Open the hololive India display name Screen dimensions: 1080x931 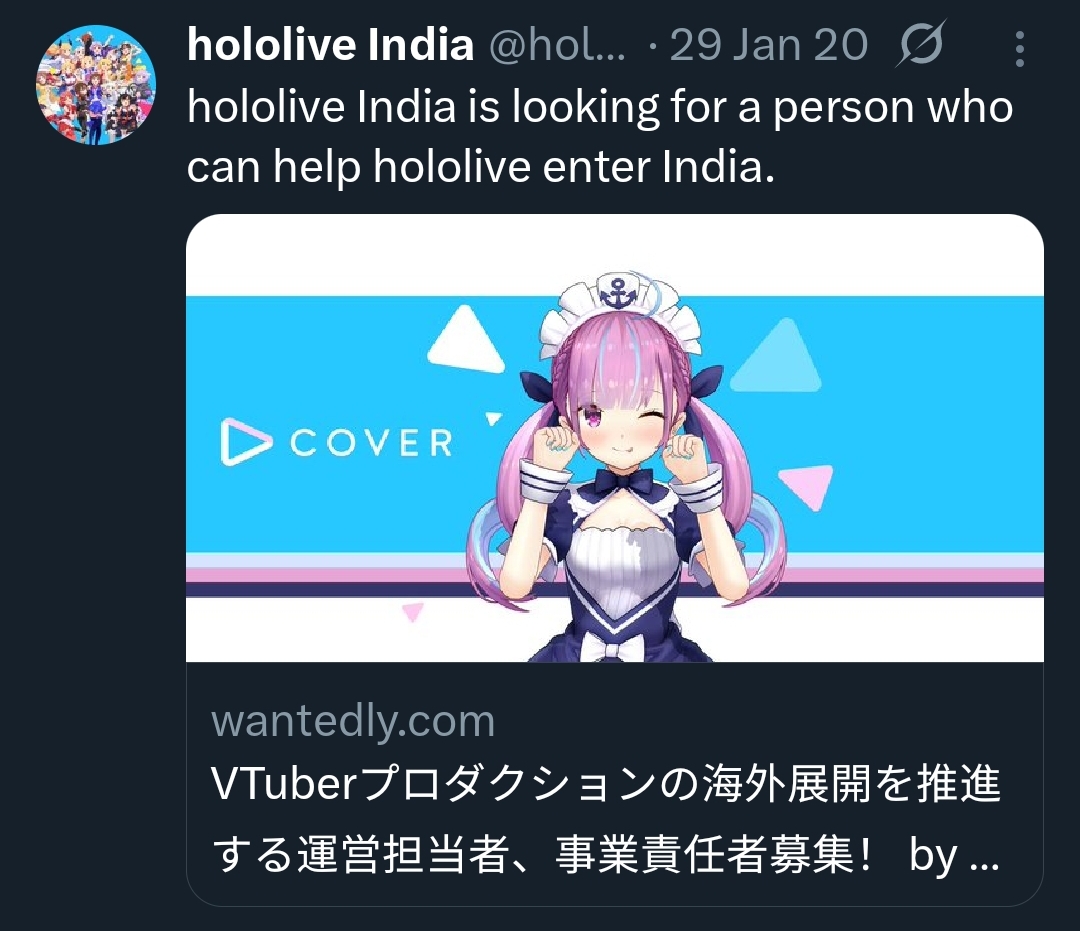pyautogui.click(x=331, y=45)
